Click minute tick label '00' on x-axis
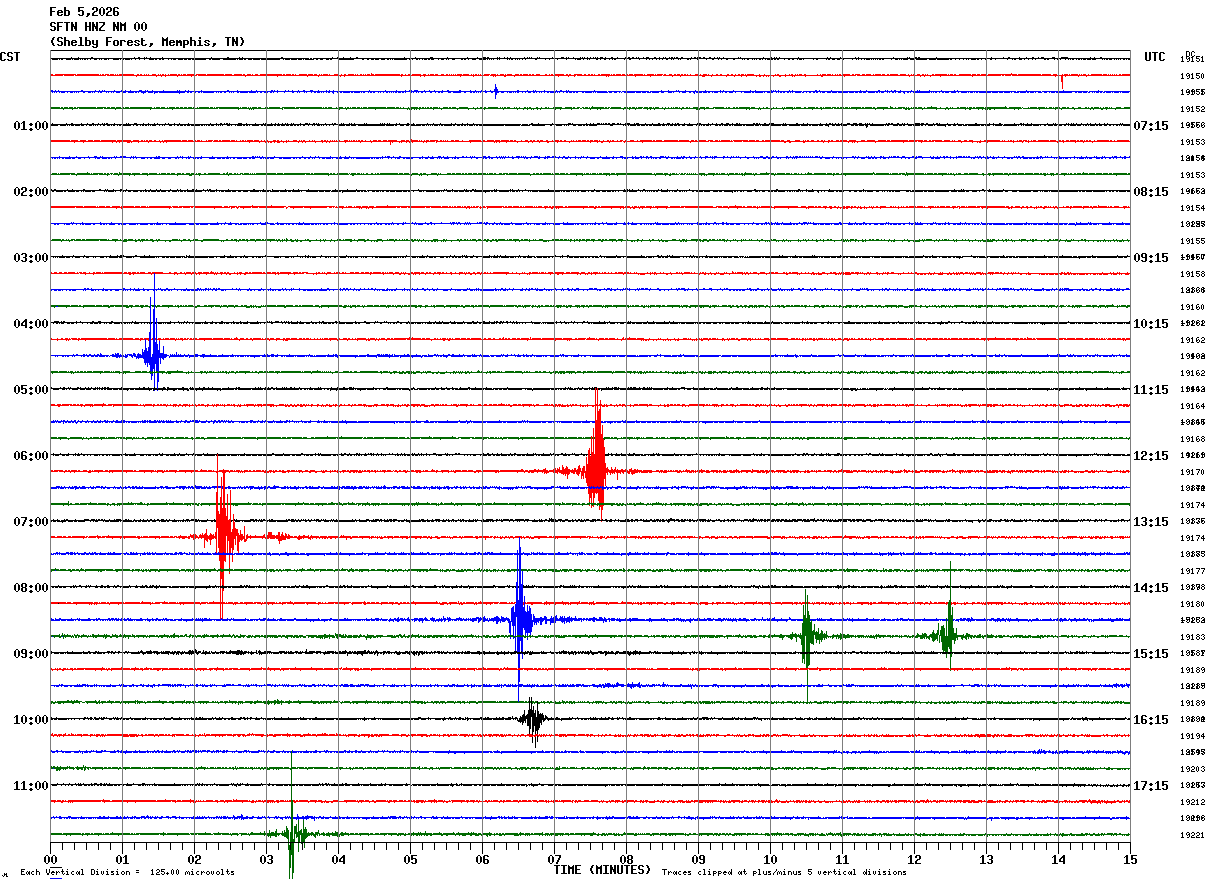The height and width of the screenshot is (886, 1210). point(51,859)
